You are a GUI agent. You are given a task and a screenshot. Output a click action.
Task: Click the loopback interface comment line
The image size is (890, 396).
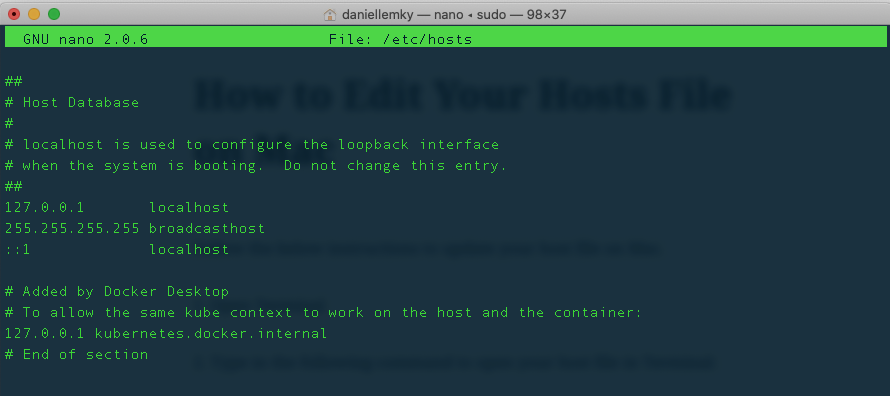[x=251, y=145]
